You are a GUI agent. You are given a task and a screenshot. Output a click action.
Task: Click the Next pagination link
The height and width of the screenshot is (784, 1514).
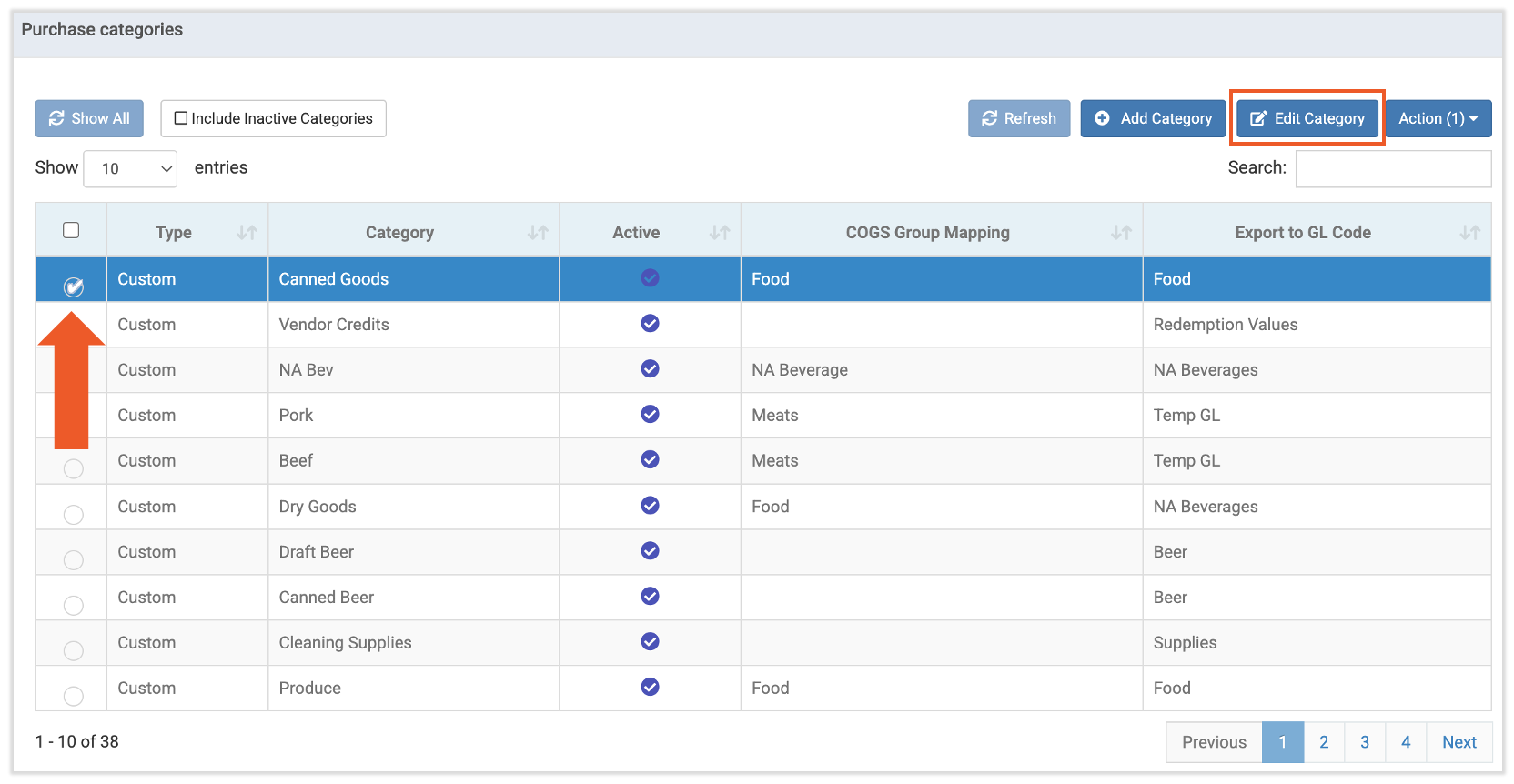(1458, 742)
